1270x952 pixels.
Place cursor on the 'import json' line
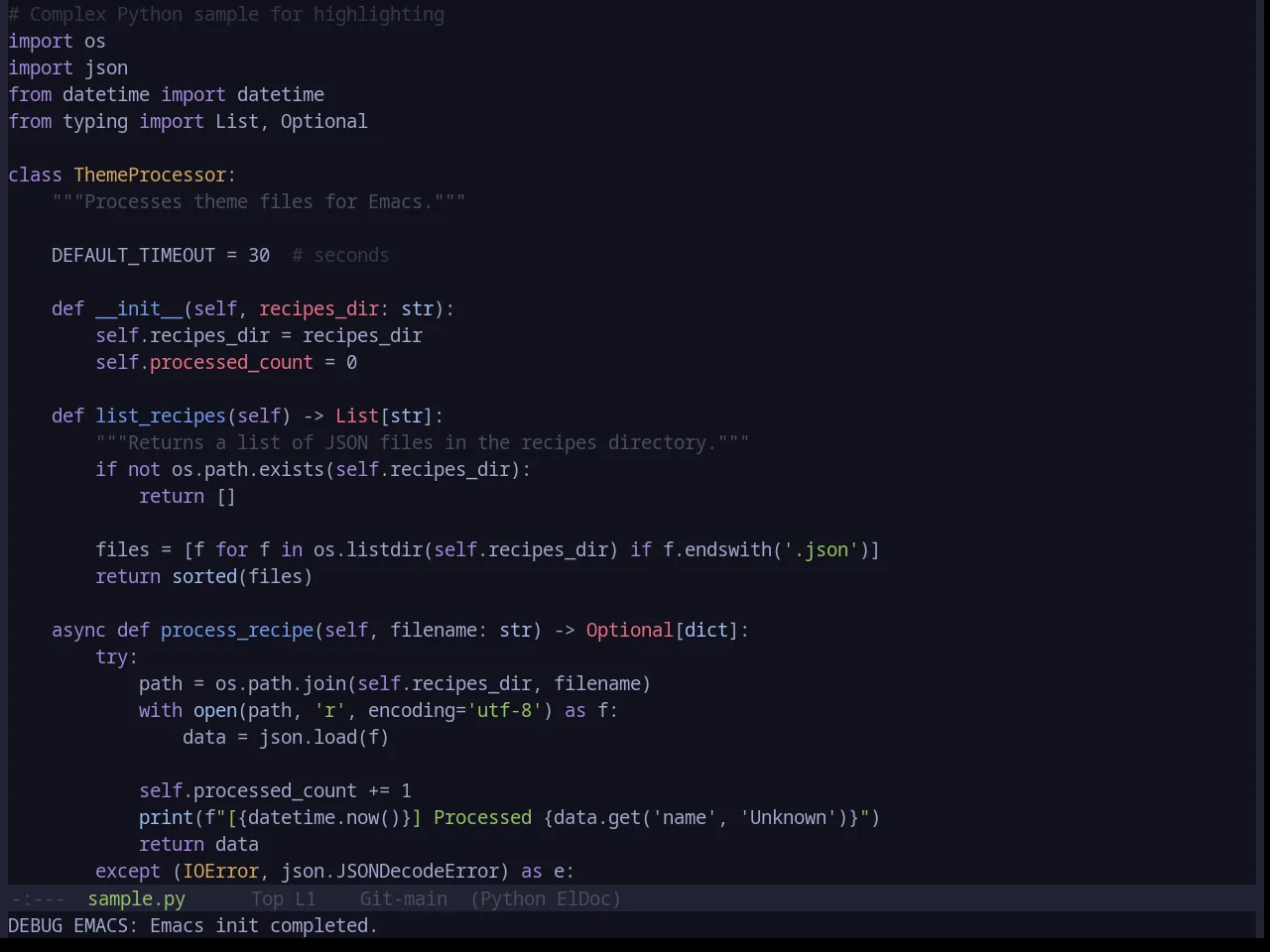click(x=67, y=67)
